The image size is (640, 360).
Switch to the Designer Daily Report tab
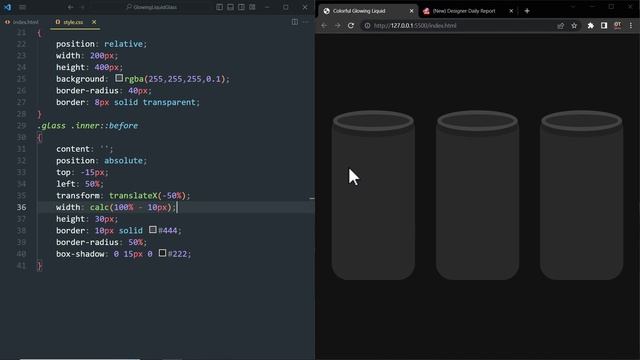463,11
